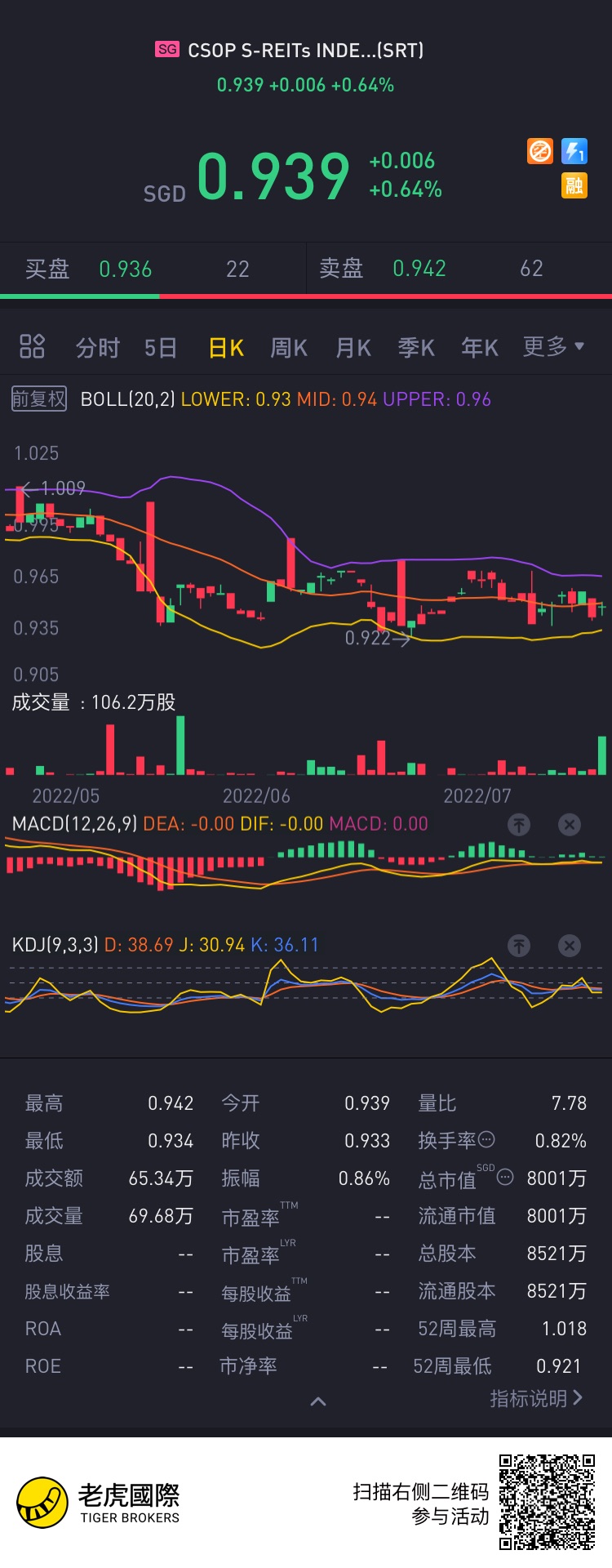Tap the blue lightning trade icon
Image resolution: width=612 pixels, height=1568 pixels.
pyautogui.click(x=574, y=151)
